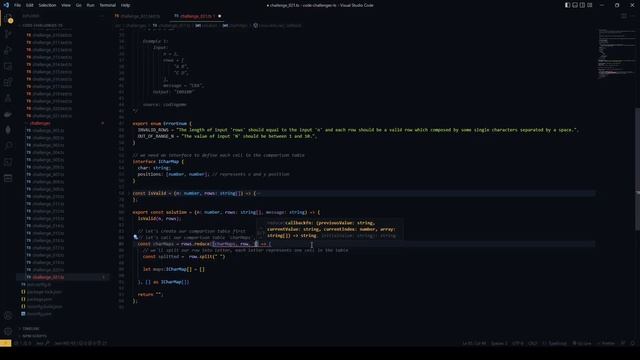Screen dimensions: 640x360
Task: Open tsconfig.json in Explorer
Action: click(40, 314)
